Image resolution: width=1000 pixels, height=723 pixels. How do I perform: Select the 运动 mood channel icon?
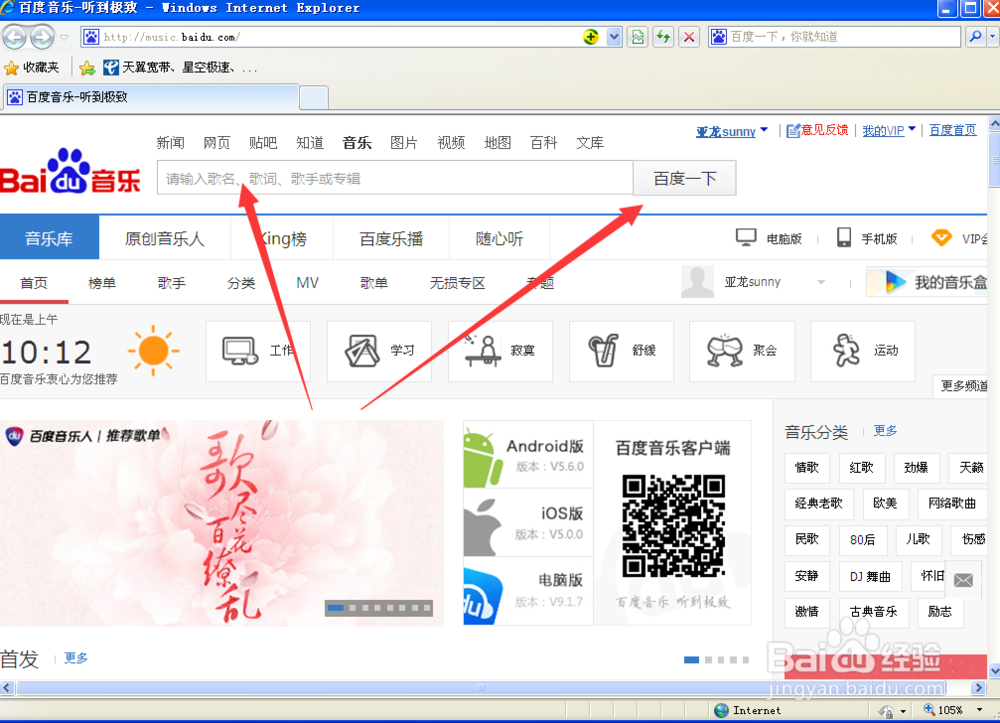pyautogui.click(x=846, y=351)
